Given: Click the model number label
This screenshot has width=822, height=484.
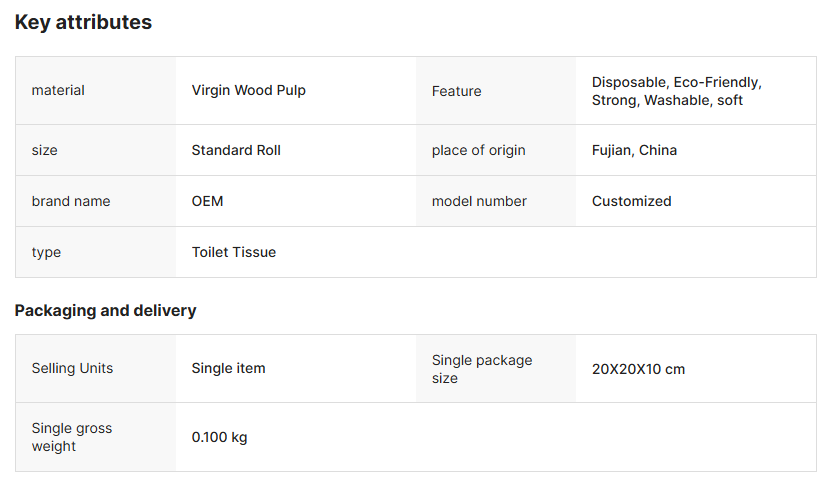Looking at the screenshot, I should click(479, 201).
